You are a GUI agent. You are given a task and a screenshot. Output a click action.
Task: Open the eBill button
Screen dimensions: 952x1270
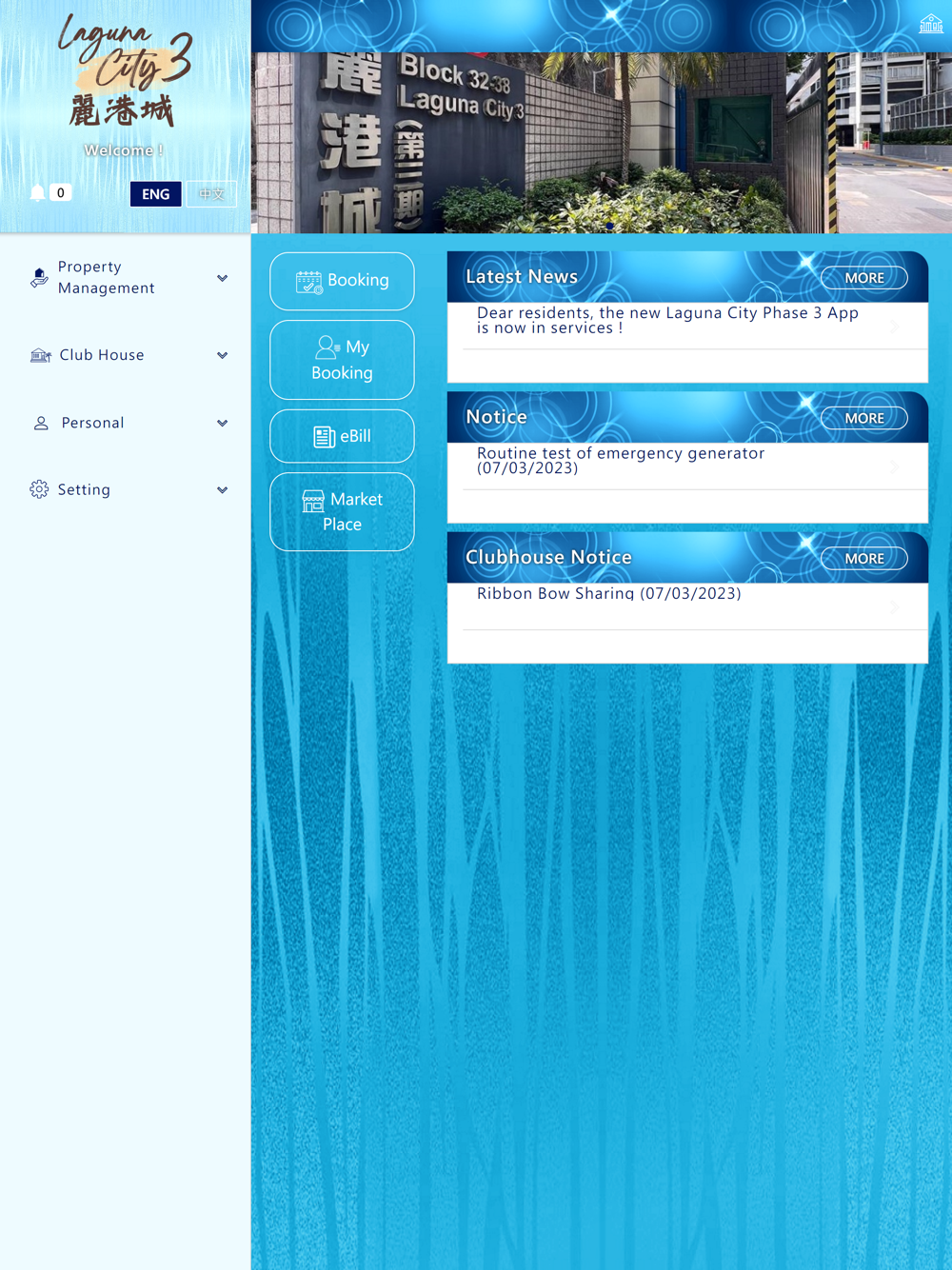point(342,436)
